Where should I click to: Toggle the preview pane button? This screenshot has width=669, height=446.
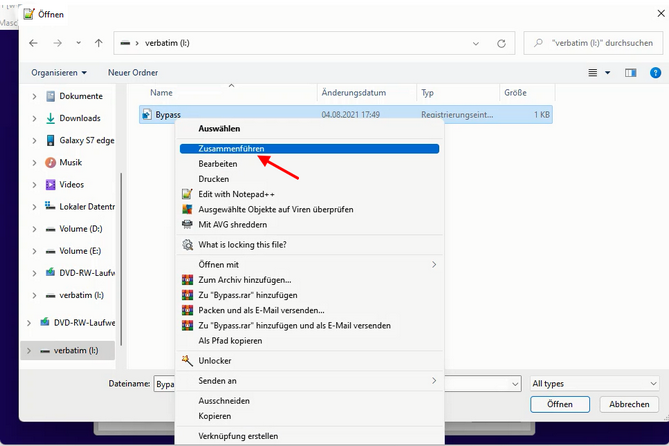point(630,72)
